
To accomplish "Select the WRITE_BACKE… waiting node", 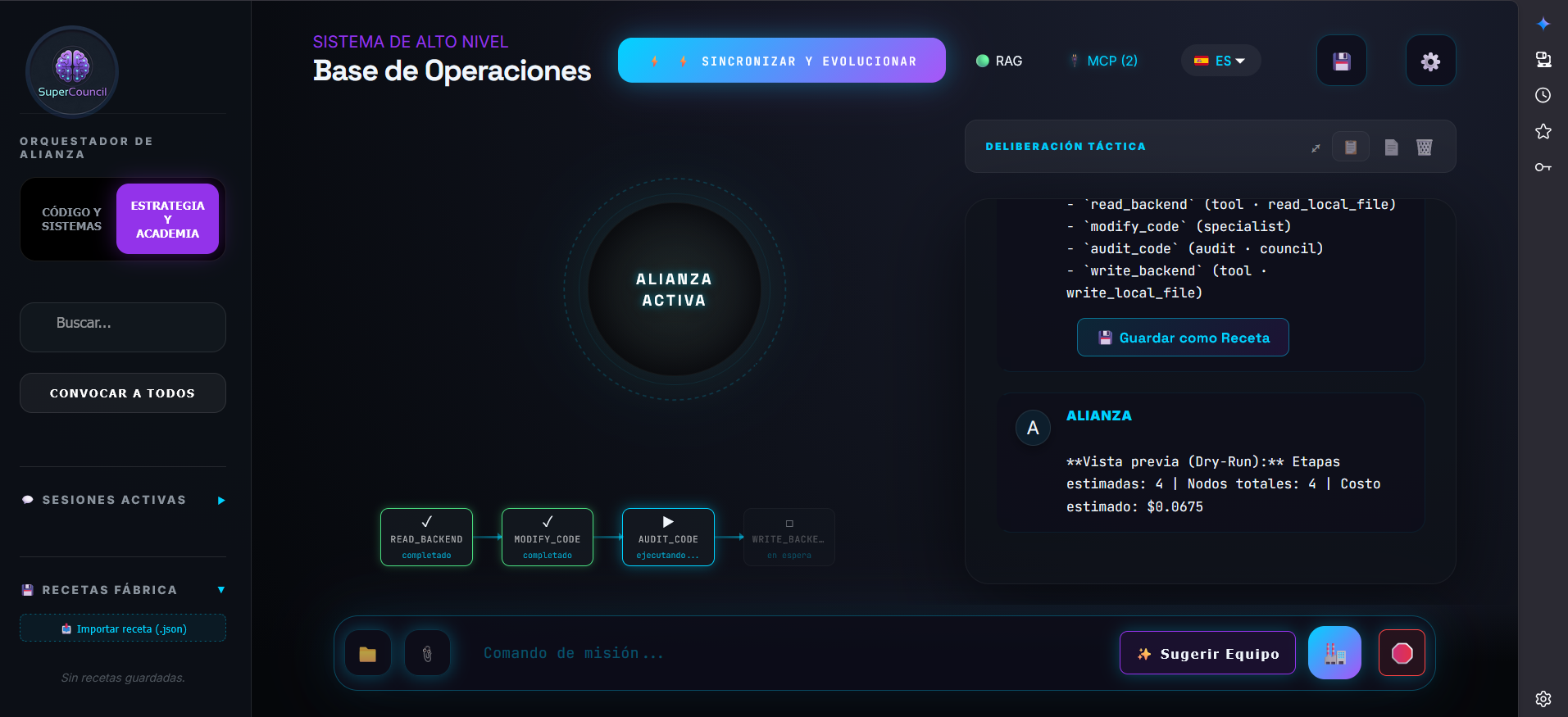I will (x=789, y=538).
